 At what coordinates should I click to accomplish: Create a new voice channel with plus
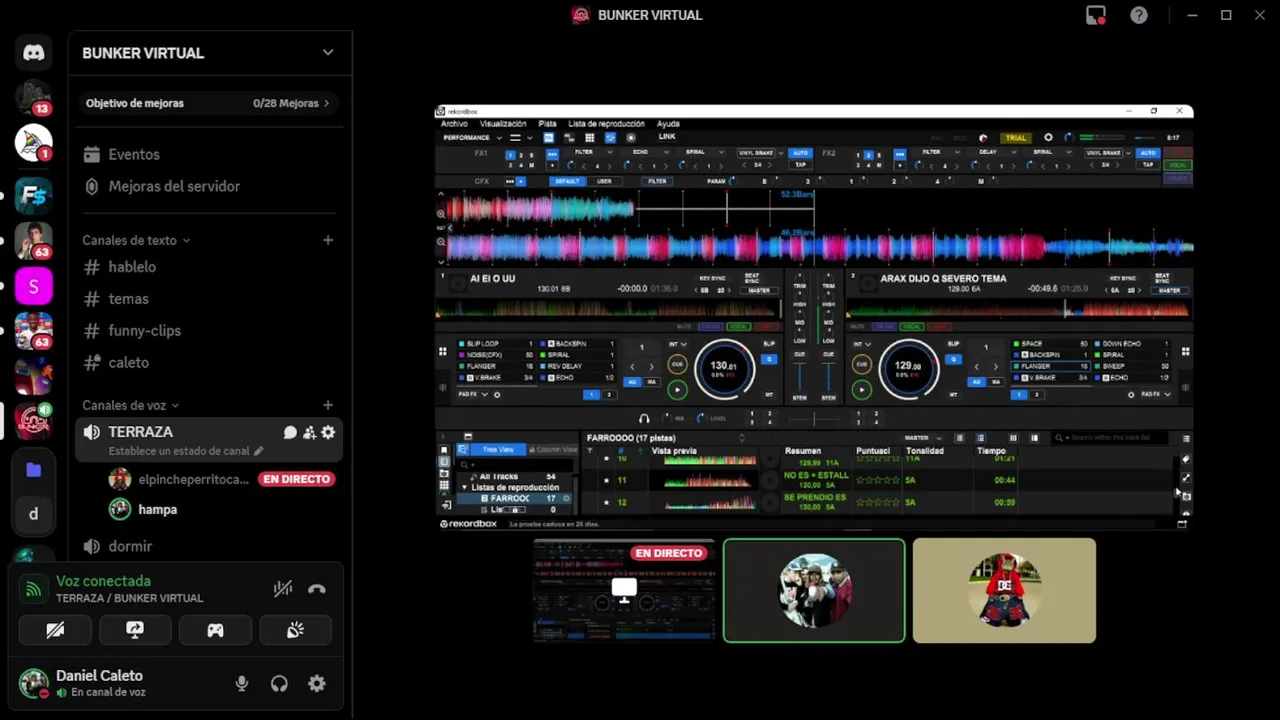(328, 405)
